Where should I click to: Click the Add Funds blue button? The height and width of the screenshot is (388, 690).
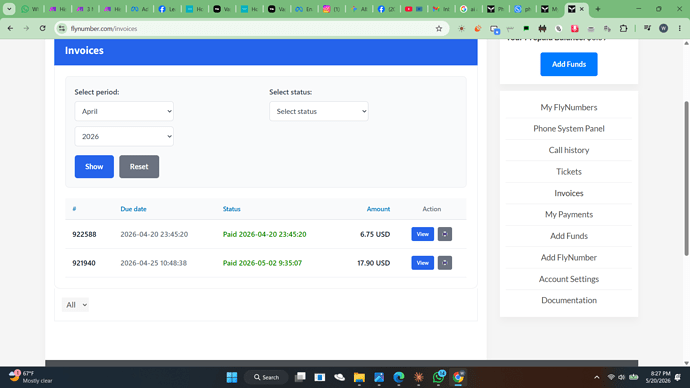(569, 64)
